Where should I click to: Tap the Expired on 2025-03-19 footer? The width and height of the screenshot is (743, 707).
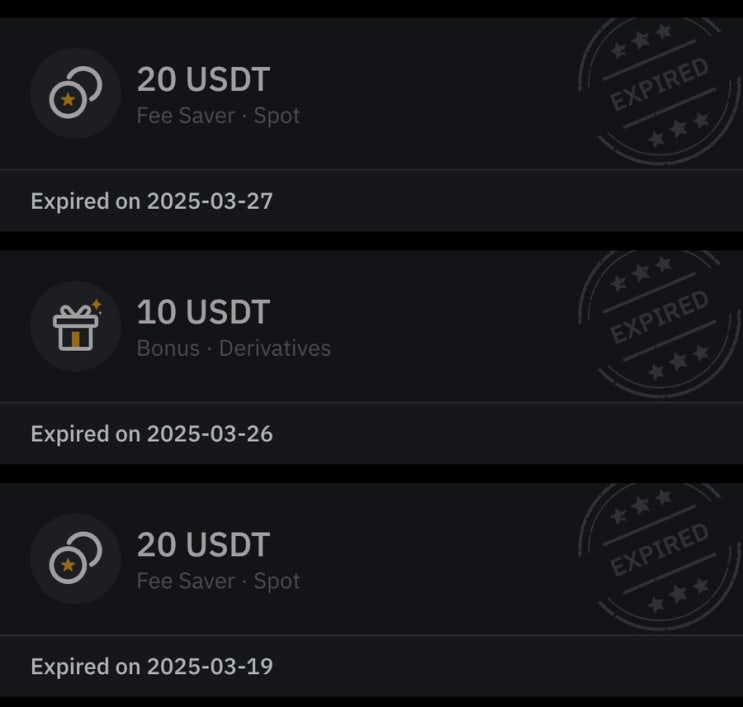tap(152, 667)
